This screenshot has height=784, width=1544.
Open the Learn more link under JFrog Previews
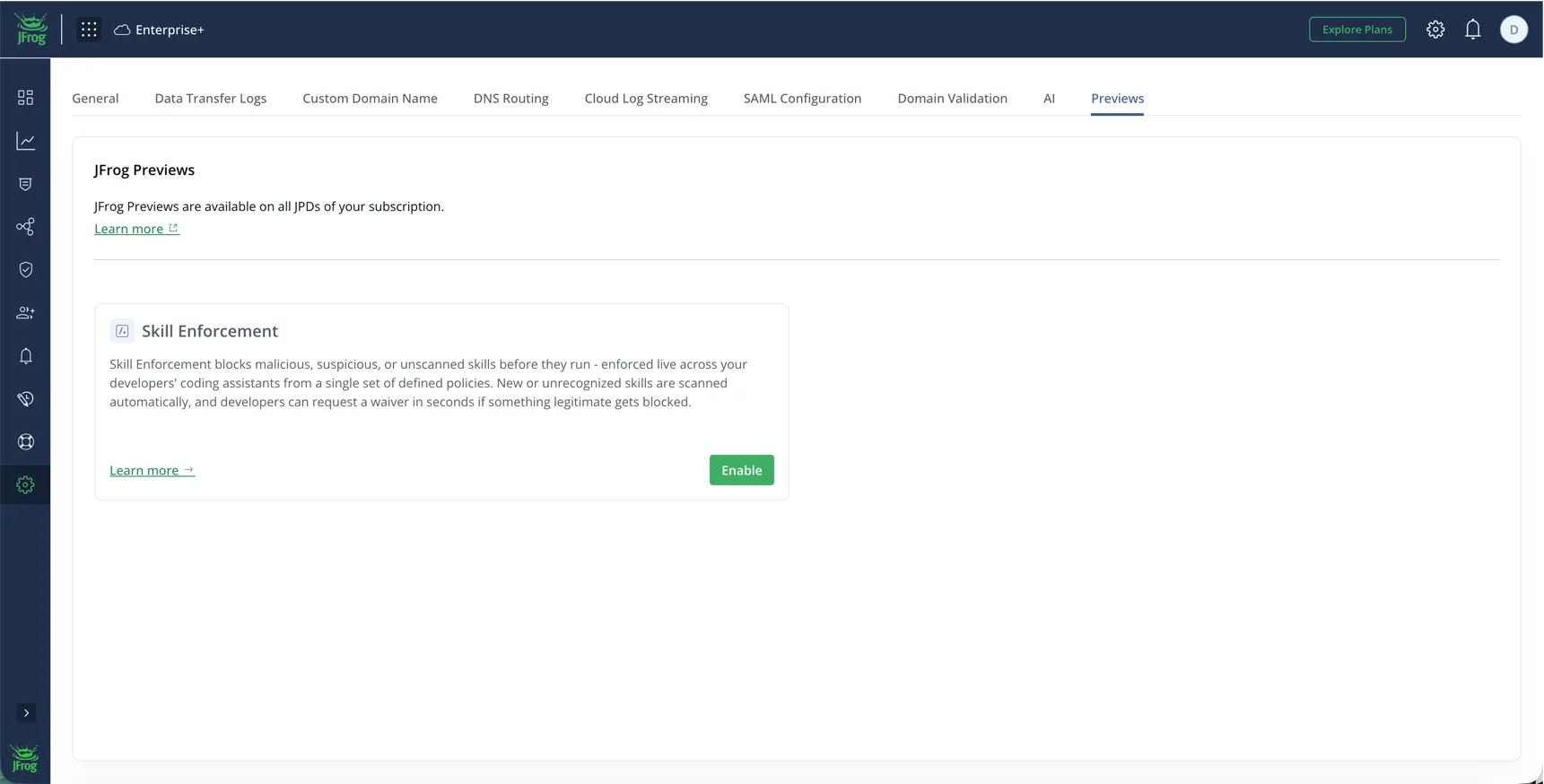136,229
